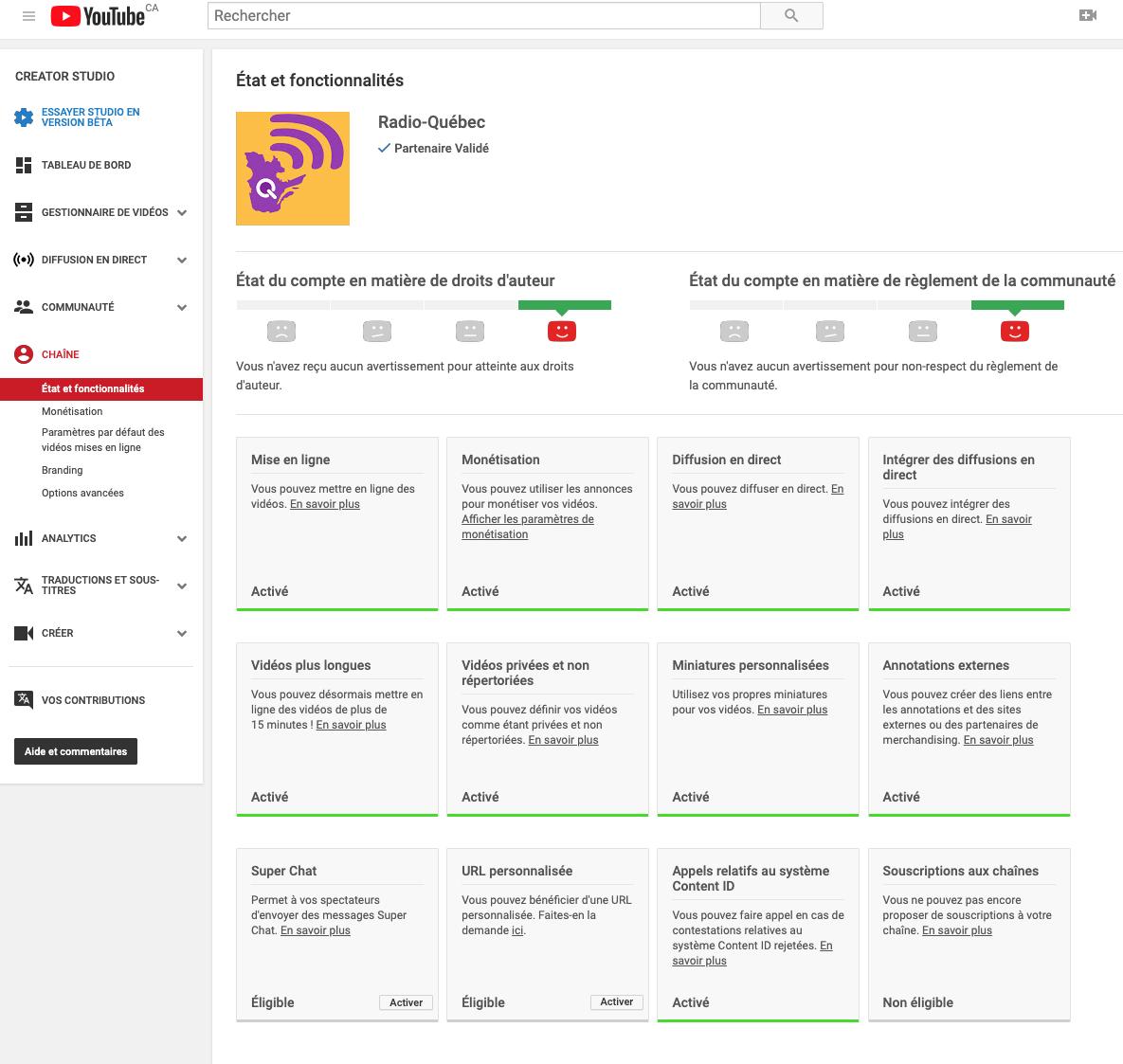Open En savoir plus in Vidéos plus longues
This screenshot has width=1123, height=1064.
(351, 725)
